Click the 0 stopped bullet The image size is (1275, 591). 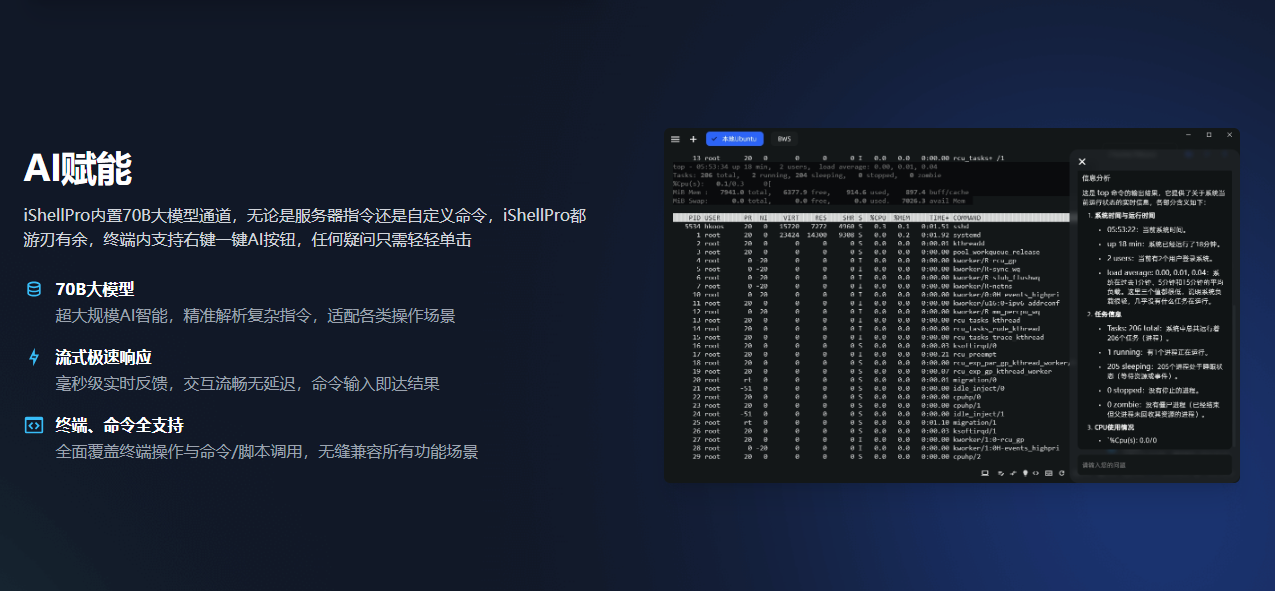[x=1153, y=390]
